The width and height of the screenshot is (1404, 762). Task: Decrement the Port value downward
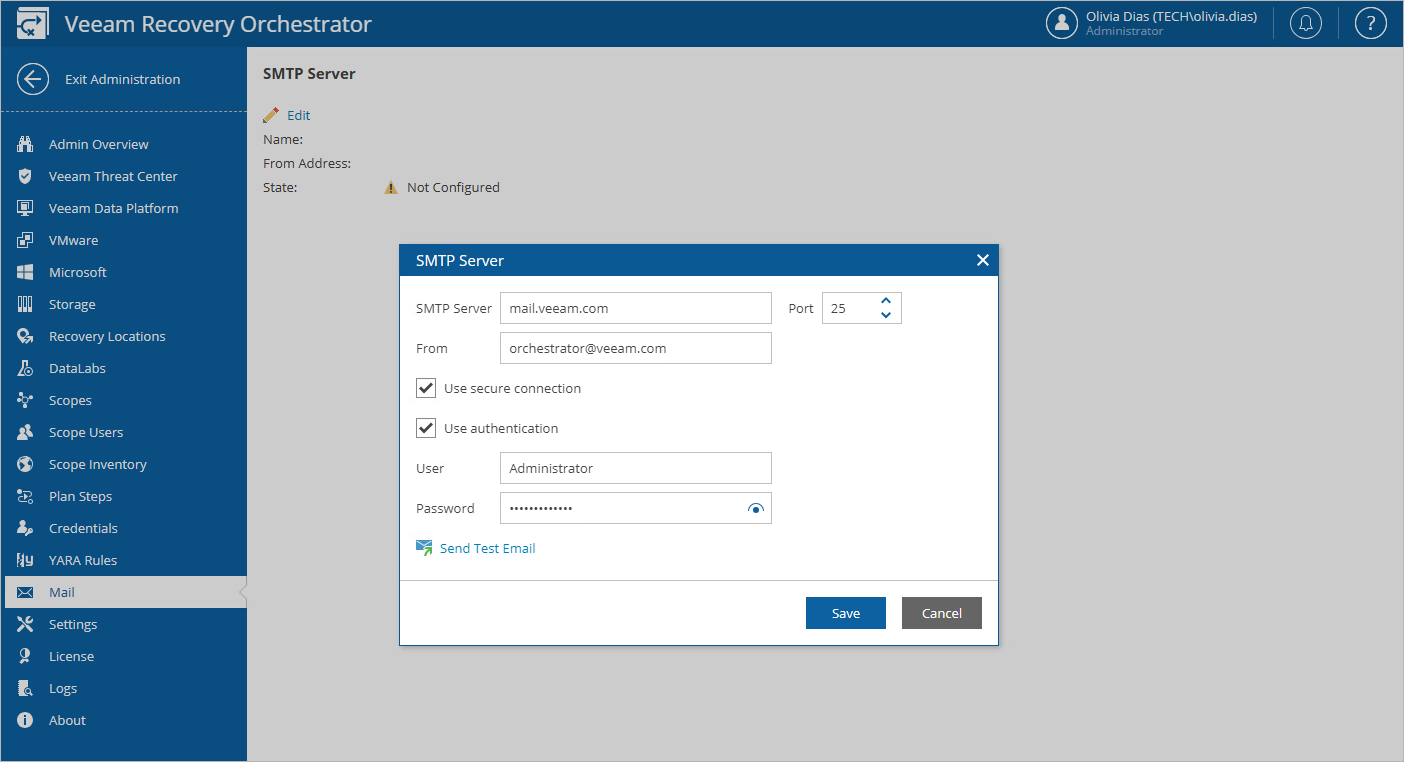tap(885, 315)
